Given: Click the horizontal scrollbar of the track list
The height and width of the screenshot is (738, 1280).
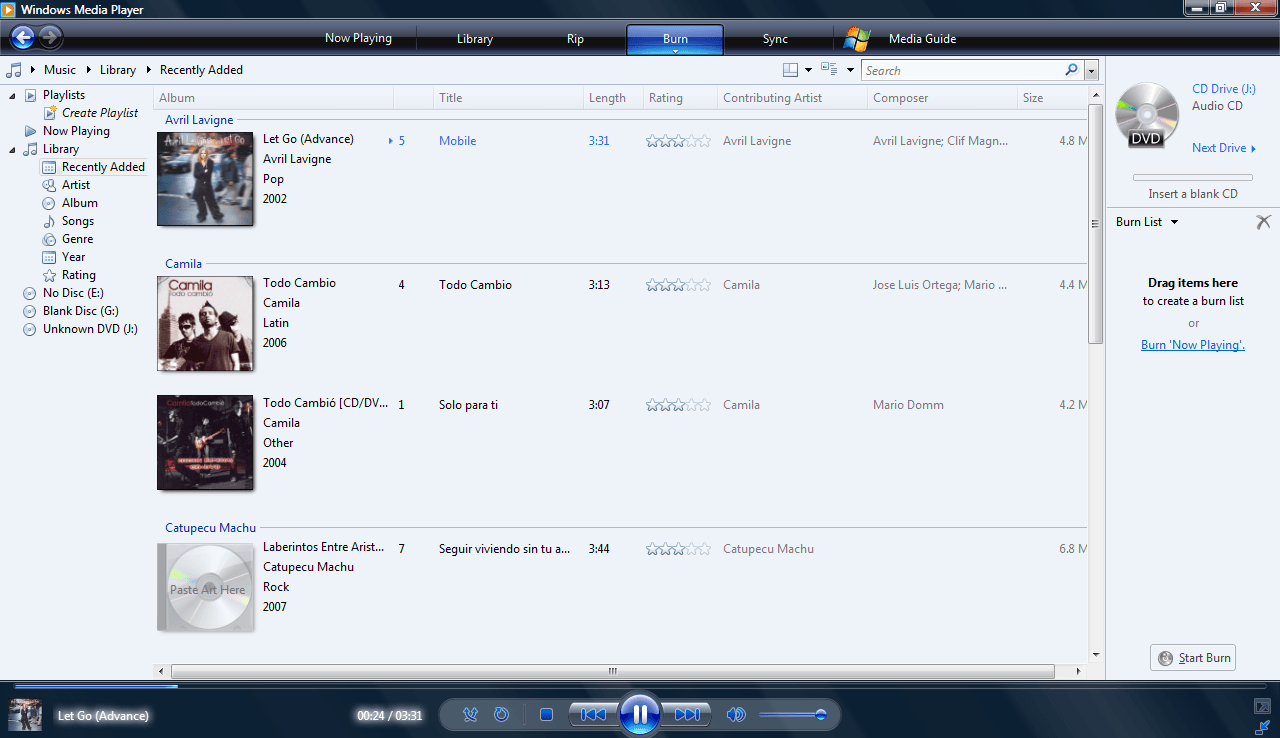Looking at the screenshot, I should (x=612, y=671).
